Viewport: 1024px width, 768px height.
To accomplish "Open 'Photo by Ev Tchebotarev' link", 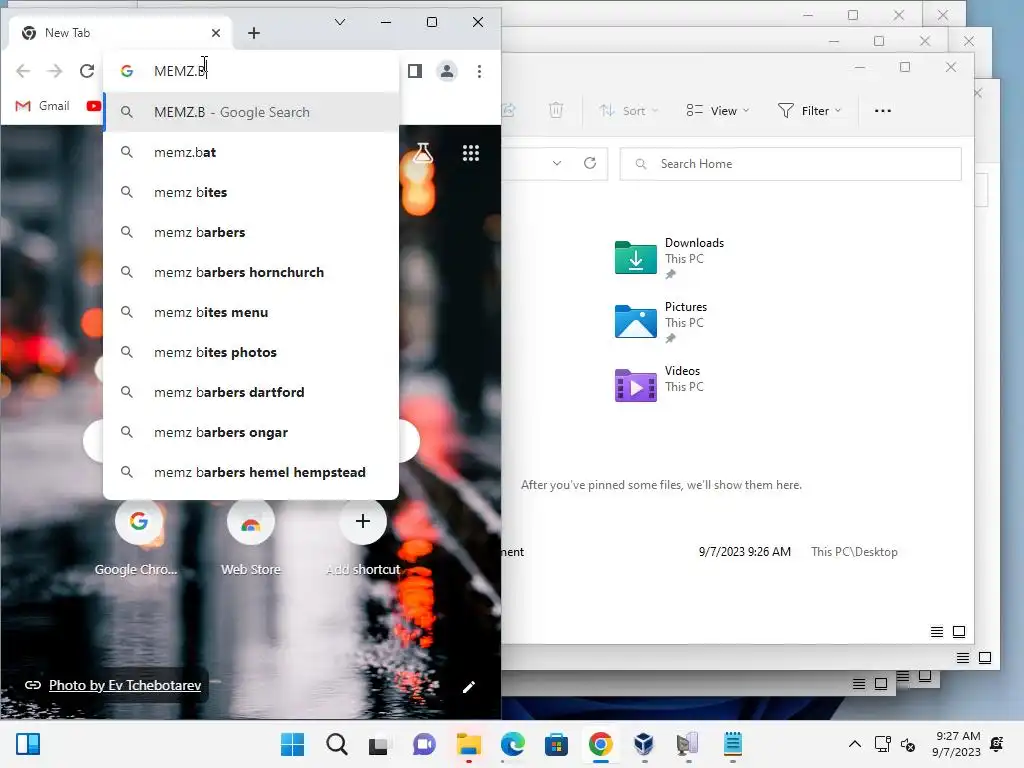I will tap(125, 685).
